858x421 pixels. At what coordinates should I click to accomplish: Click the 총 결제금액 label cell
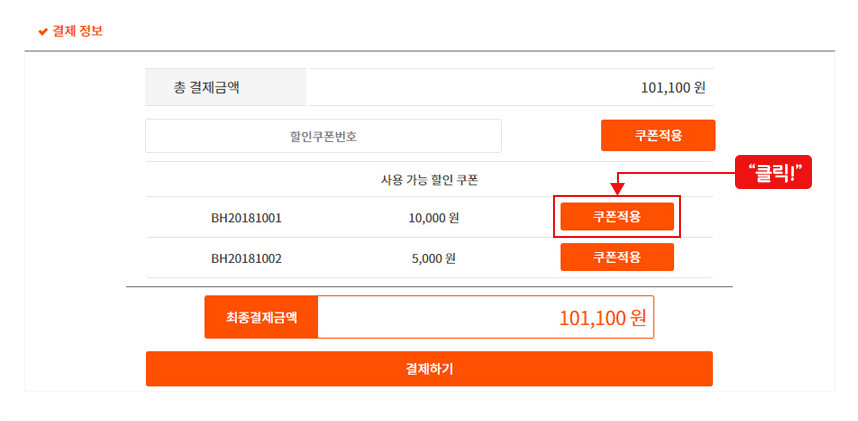(225, 88)
